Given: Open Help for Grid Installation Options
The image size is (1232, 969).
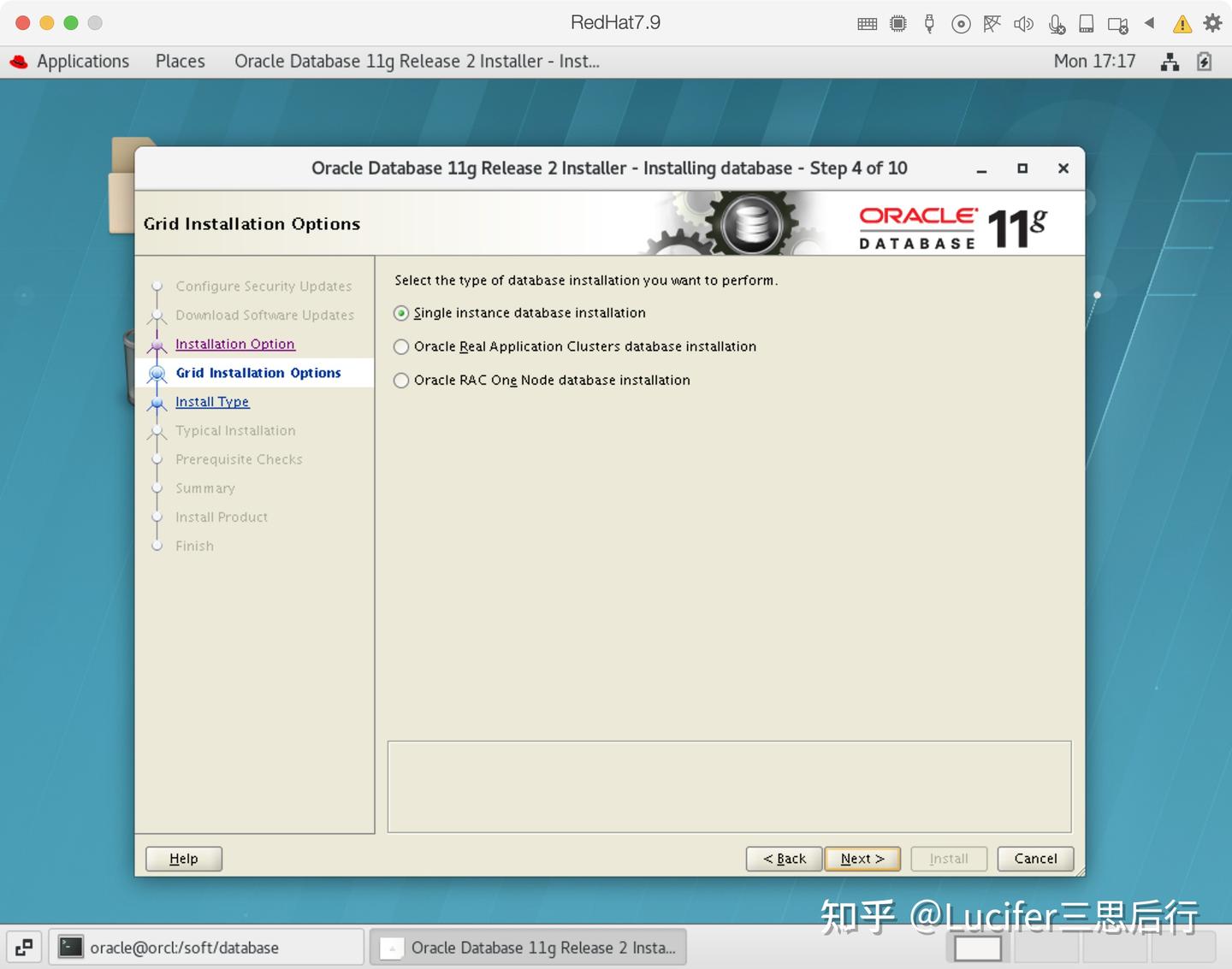Looking at the screenshot, I should (183, 858).
